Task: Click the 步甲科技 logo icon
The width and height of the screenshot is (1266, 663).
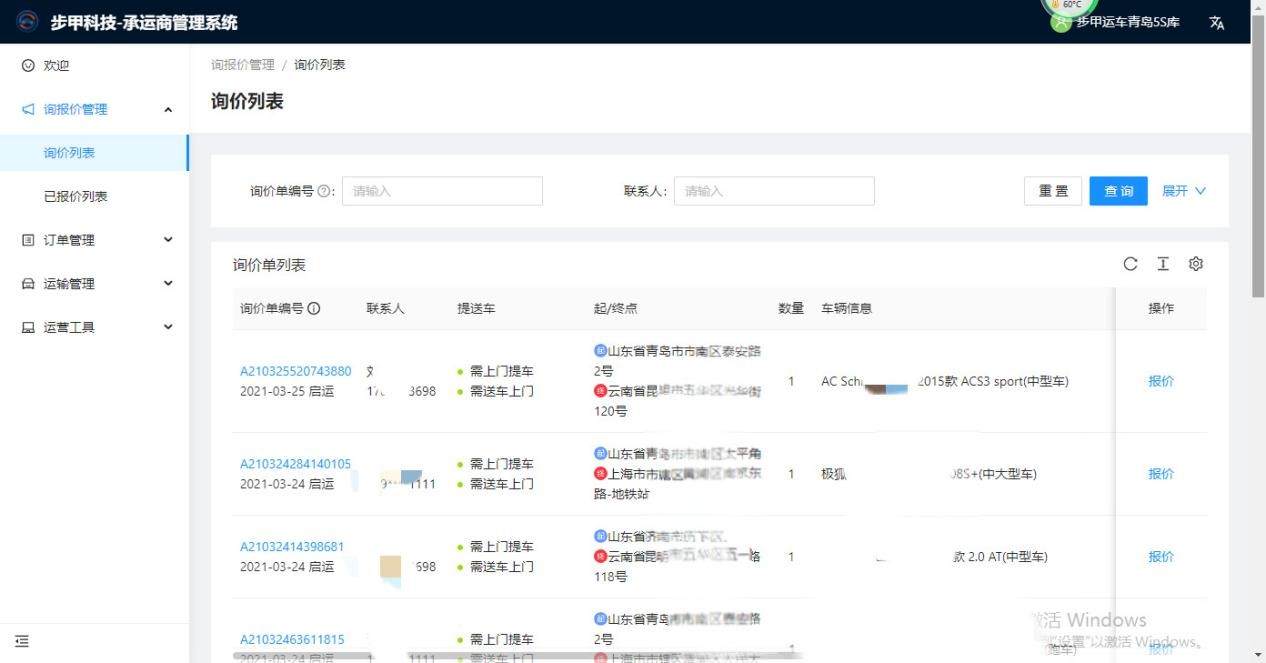Action: 28,21
